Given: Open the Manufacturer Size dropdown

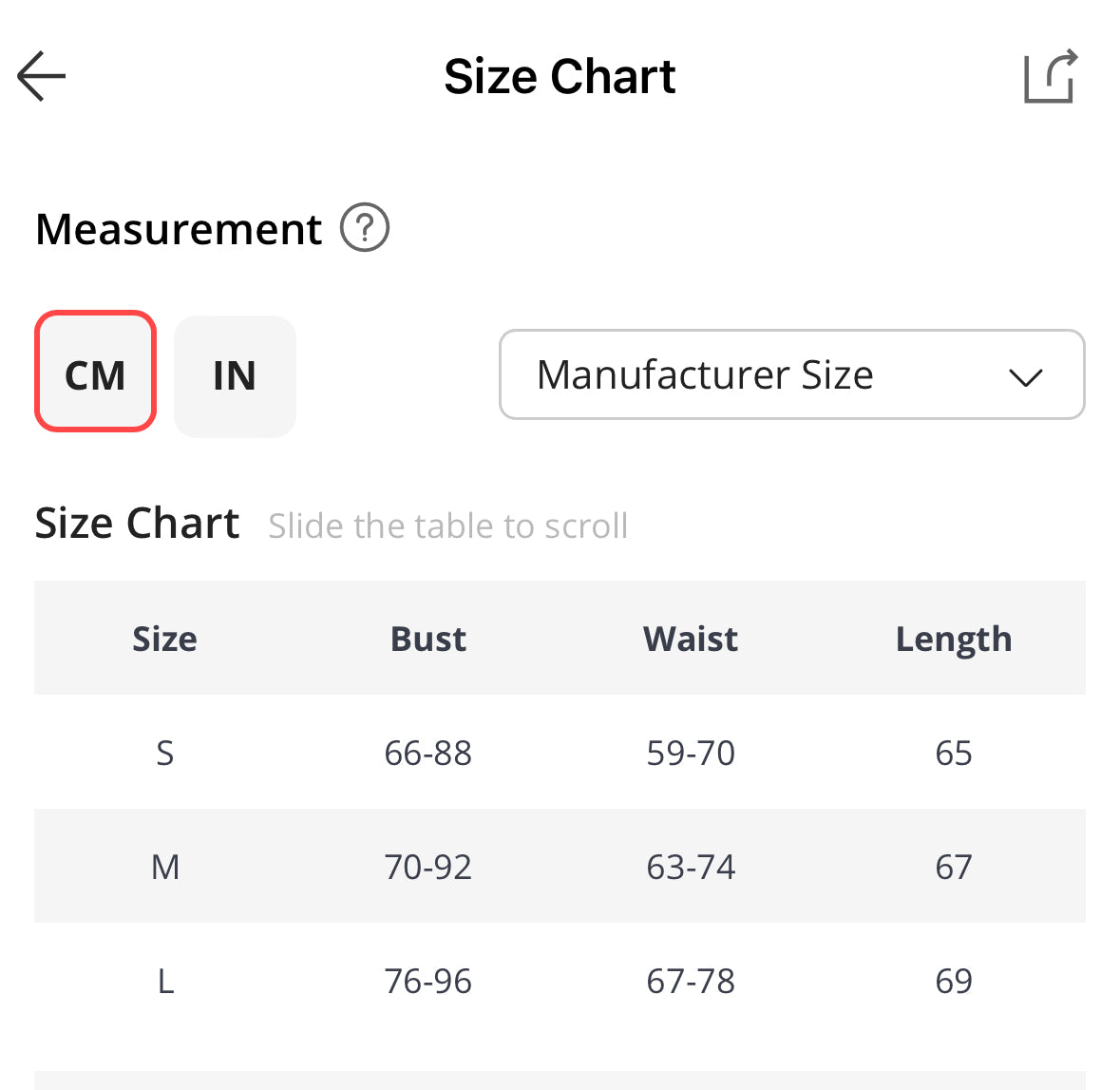Looking at the screenshot, I should click(703, 375).
